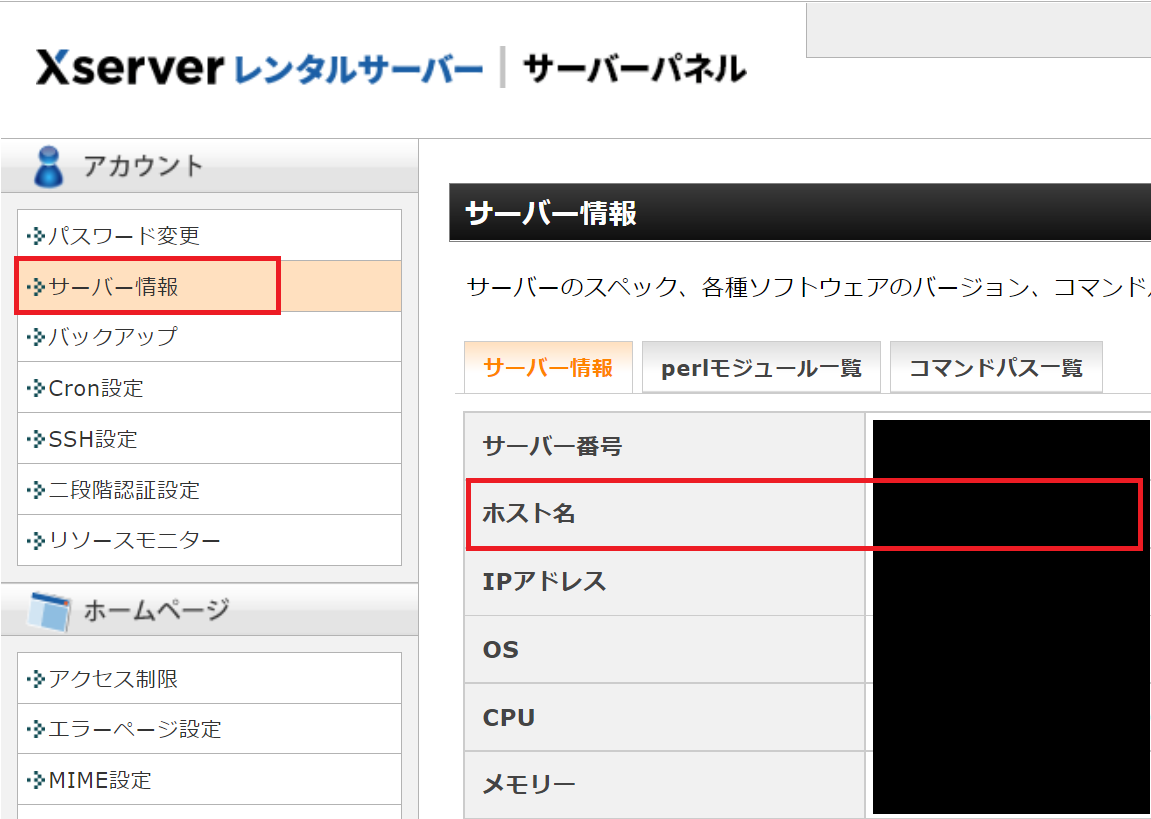Click the OS row label

click(501, 649)
